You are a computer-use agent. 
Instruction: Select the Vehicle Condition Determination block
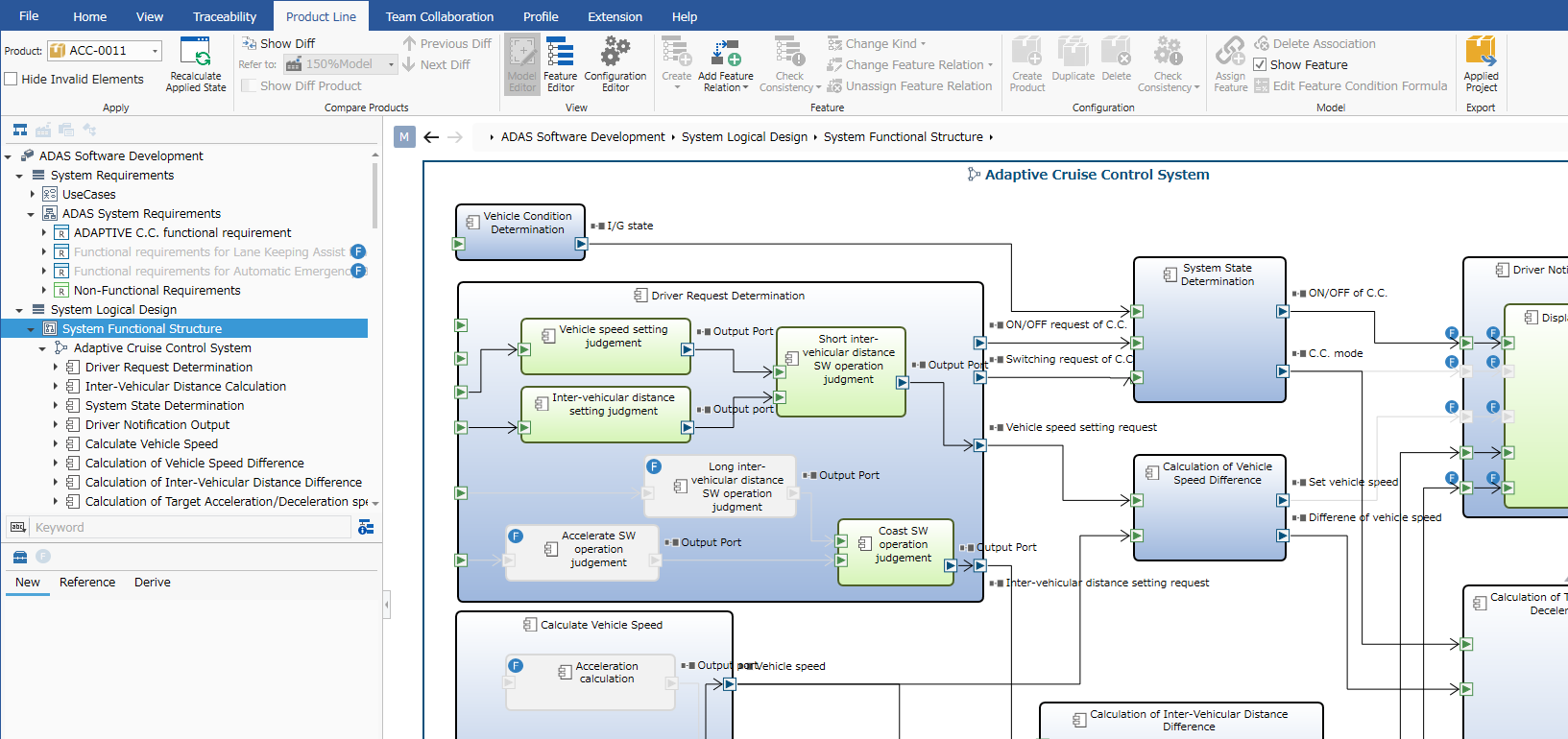tap(520, 232)
